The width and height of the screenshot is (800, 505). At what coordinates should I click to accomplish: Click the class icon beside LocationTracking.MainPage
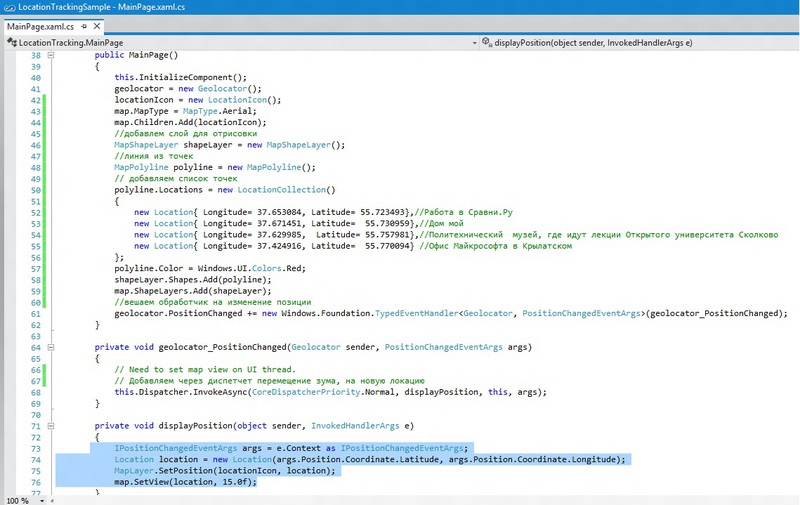tap(12, 42)
